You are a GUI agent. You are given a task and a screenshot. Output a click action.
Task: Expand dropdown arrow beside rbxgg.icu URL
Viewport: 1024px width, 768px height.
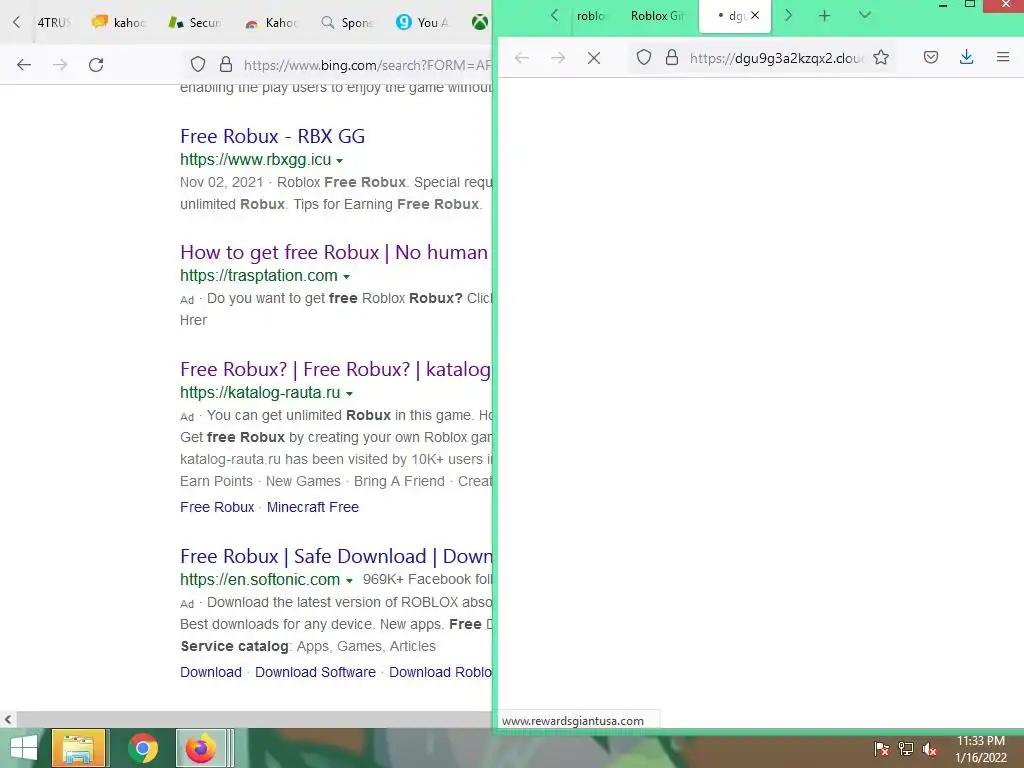tap(340, 161)
